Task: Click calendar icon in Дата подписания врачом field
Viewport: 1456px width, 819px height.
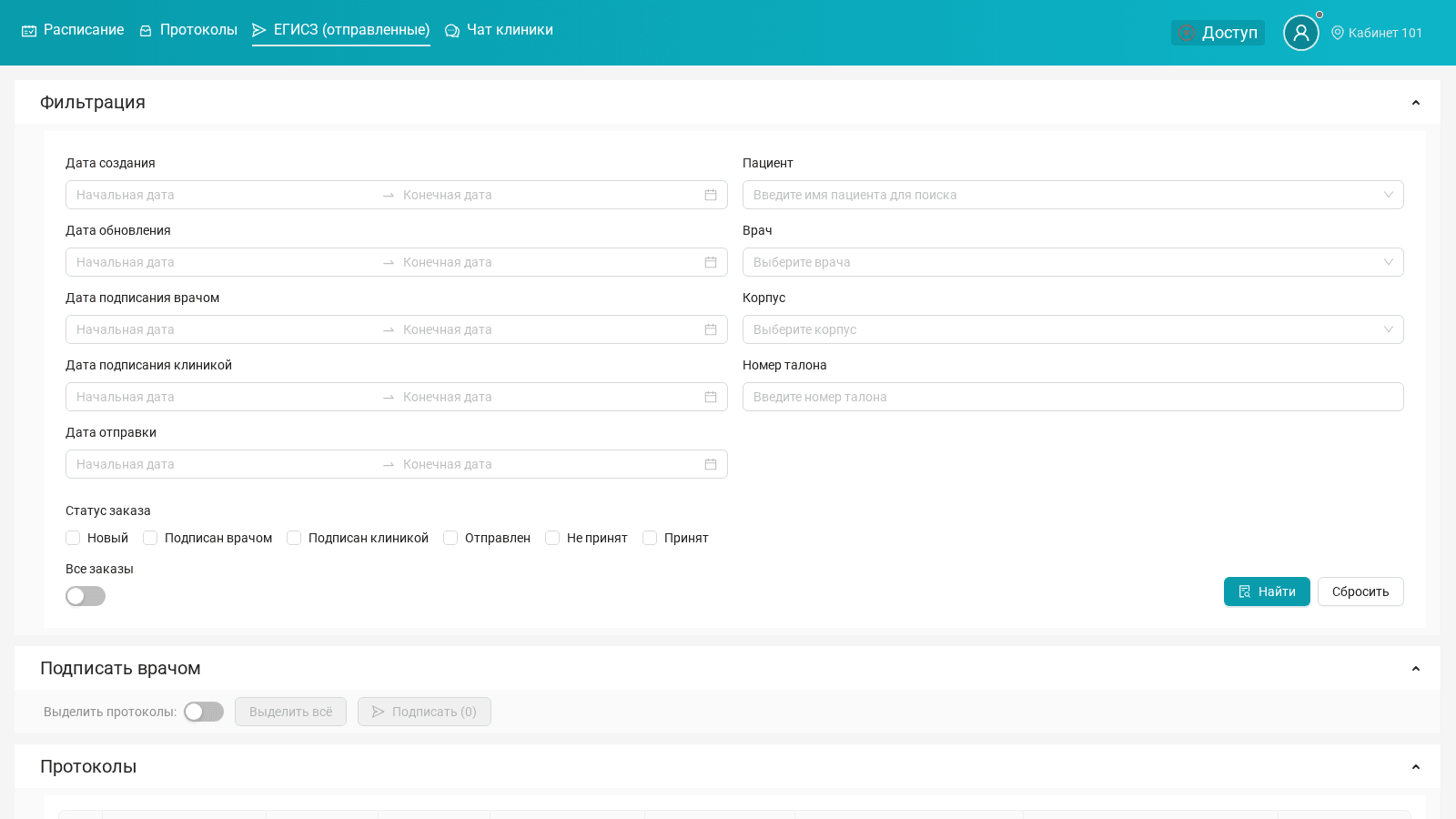Action: [x=711, y=329]
